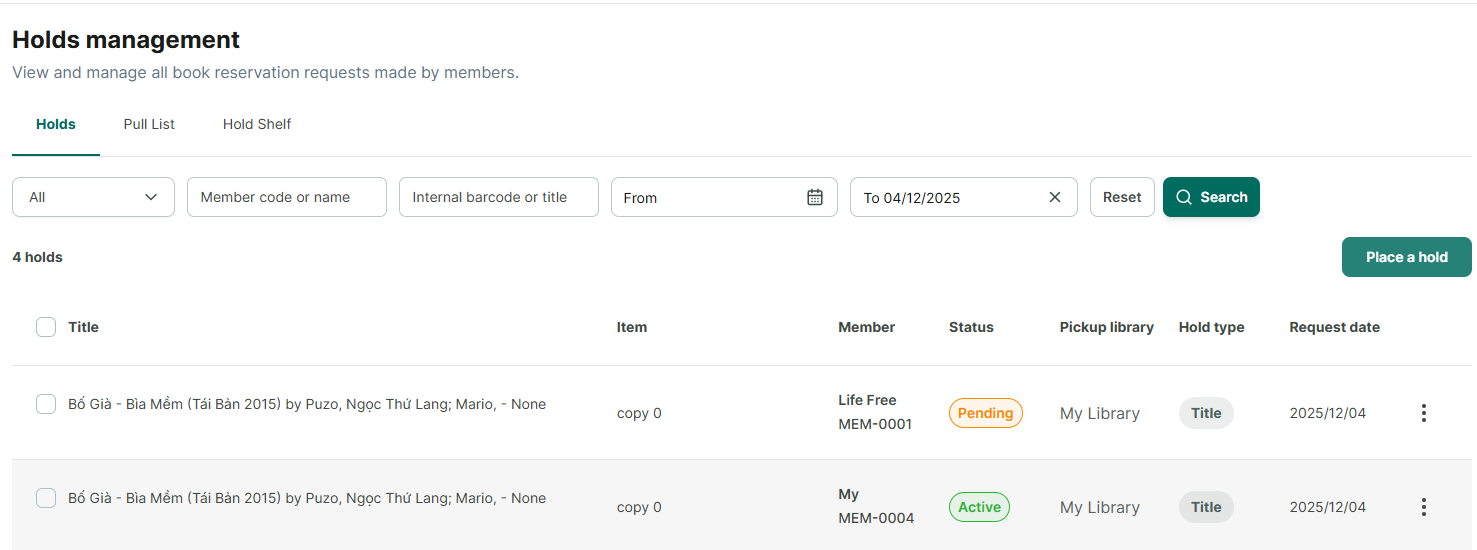Viewport: 1477px width, 550px height.
Task: Click the Status column header
Action: [971, 327]
